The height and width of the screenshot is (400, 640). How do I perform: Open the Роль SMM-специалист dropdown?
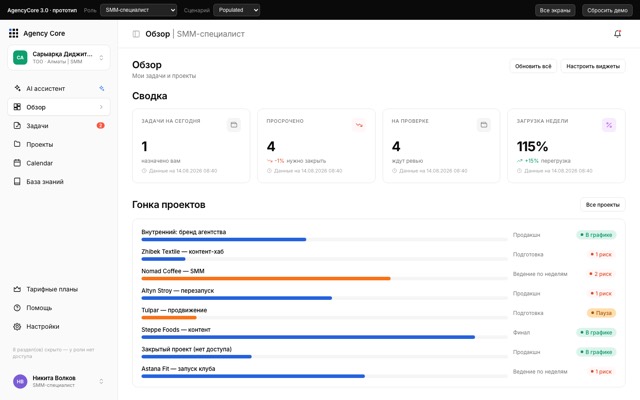tap(138, 10)
